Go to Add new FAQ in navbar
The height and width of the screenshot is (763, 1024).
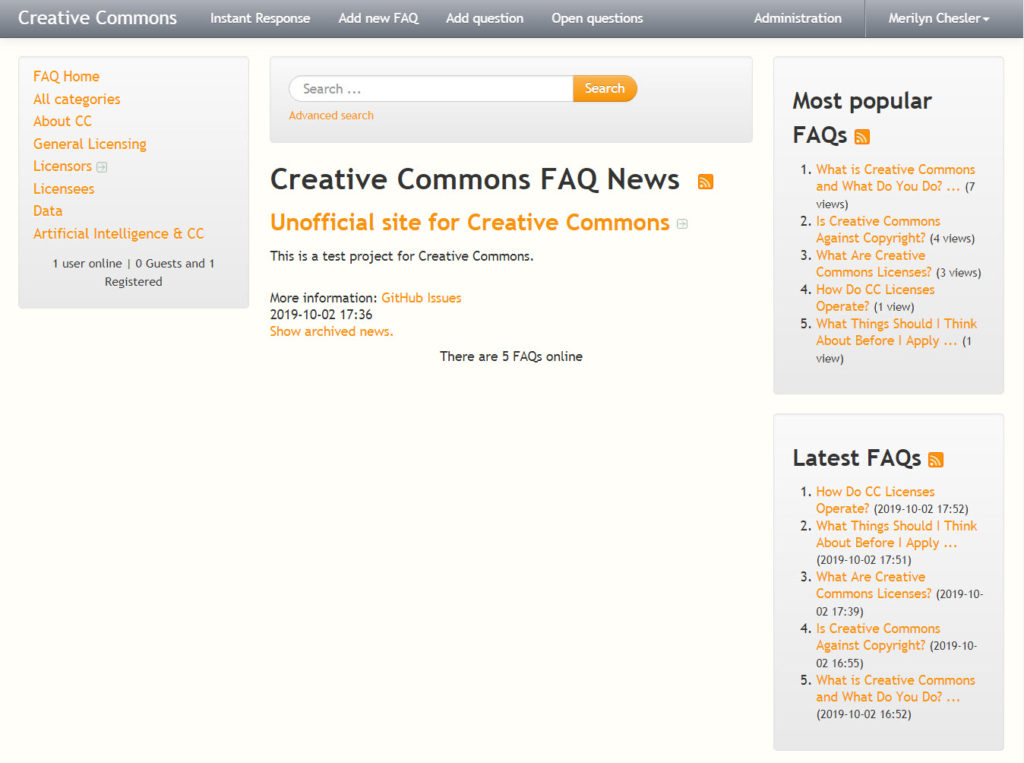(x=378, y=18)
